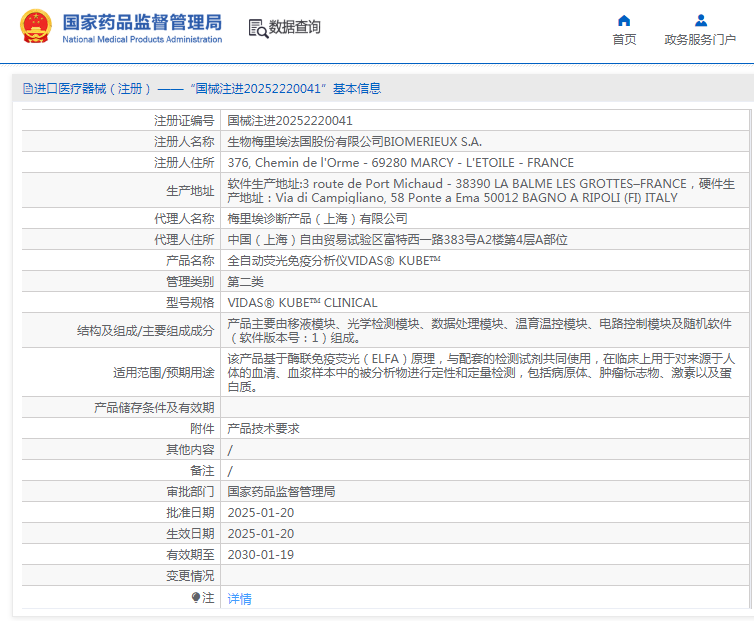Select the 生产地址 label

[x=190, y=190]
